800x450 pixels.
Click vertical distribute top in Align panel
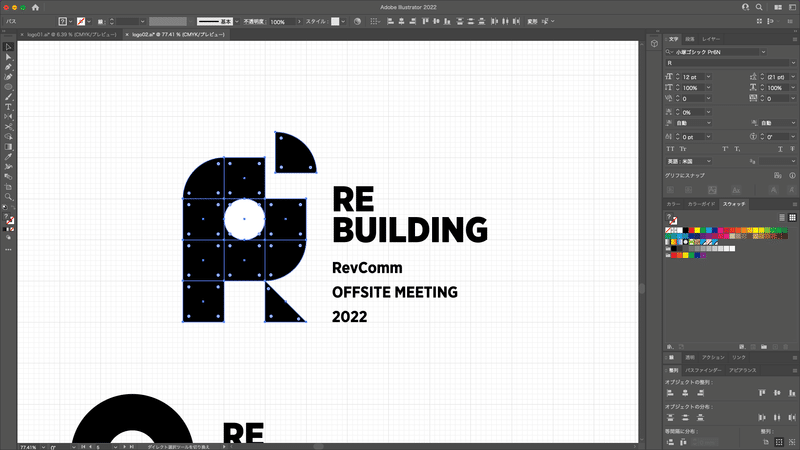(x=670, y=417)
